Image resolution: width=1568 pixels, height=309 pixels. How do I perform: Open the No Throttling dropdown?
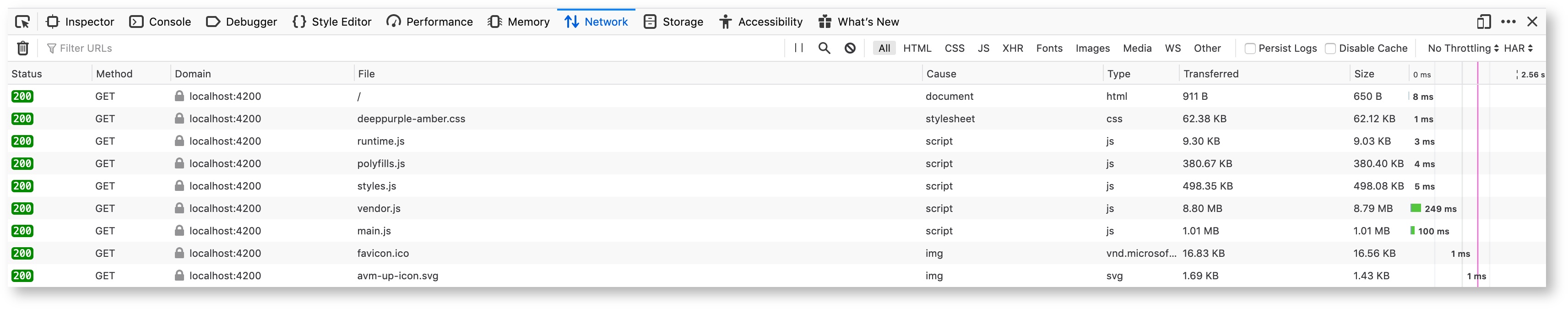click(1463, 48)
